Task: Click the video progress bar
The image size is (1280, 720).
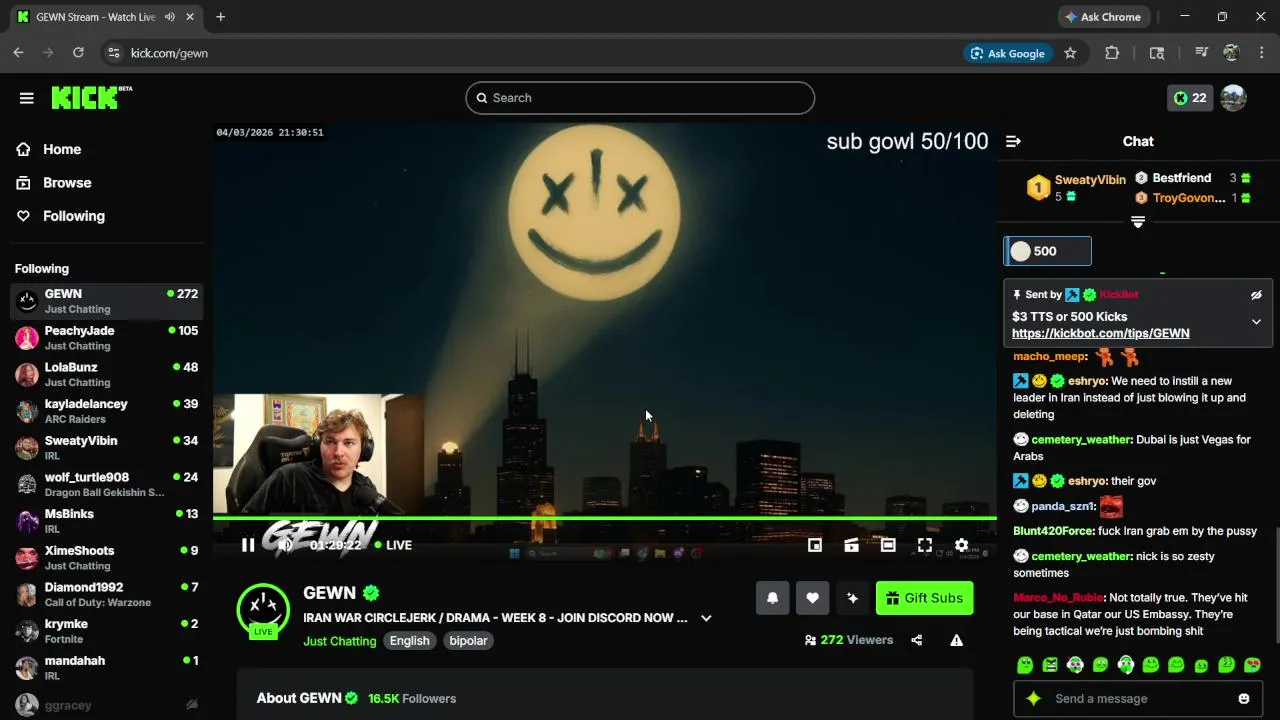Action: coord(604,518)
